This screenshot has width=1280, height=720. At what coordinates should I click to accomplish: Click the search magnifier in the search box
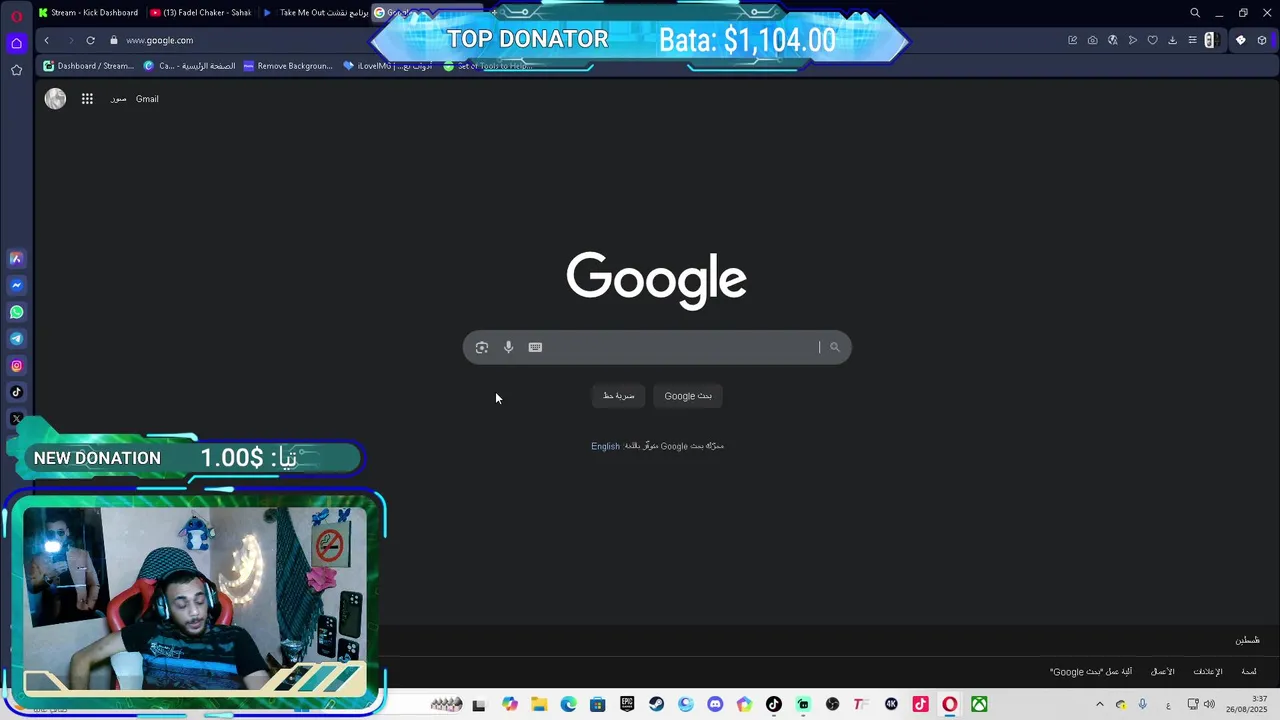pos(834,347)
